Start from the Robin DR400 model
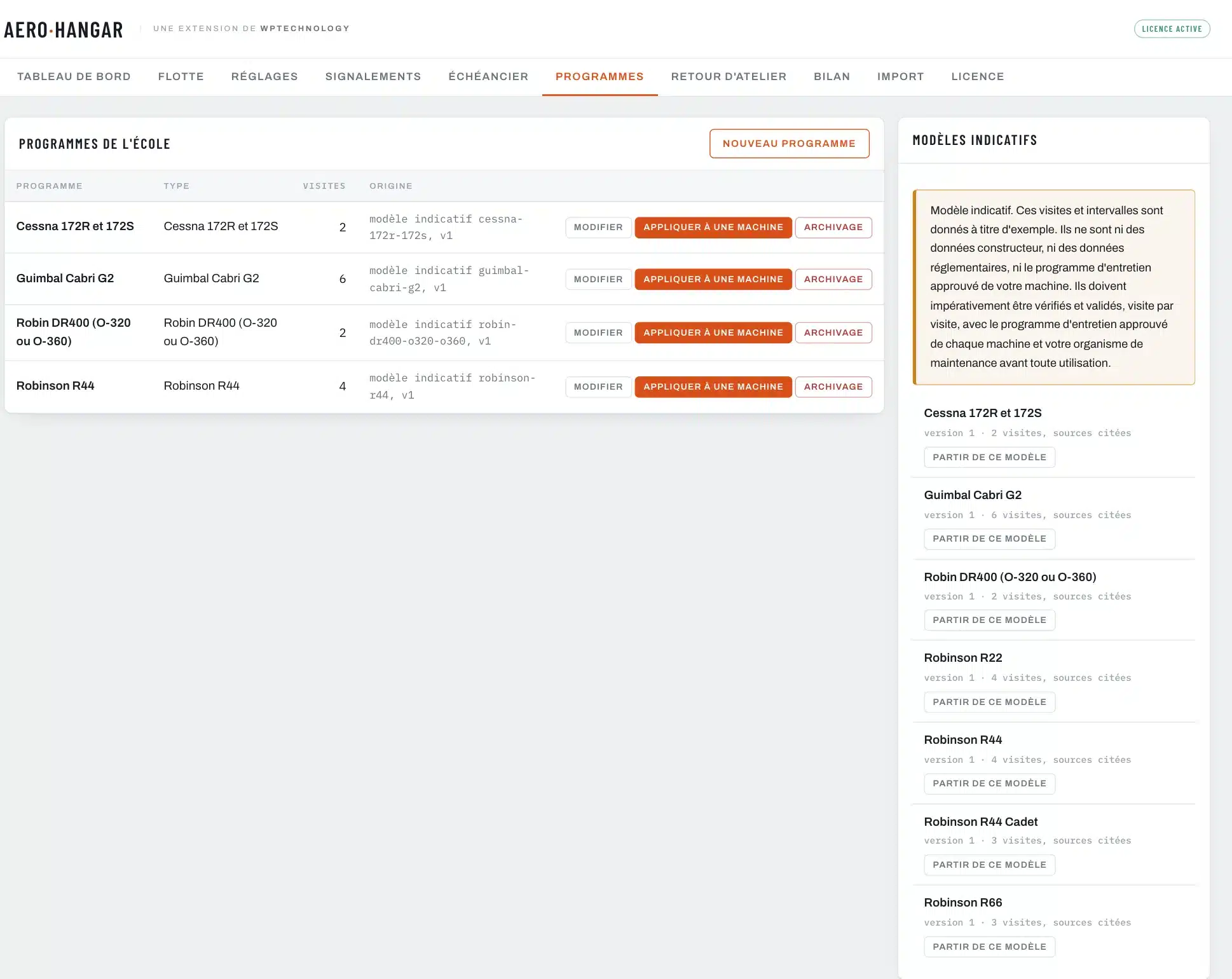1232x979 pixels. point(989,620)
